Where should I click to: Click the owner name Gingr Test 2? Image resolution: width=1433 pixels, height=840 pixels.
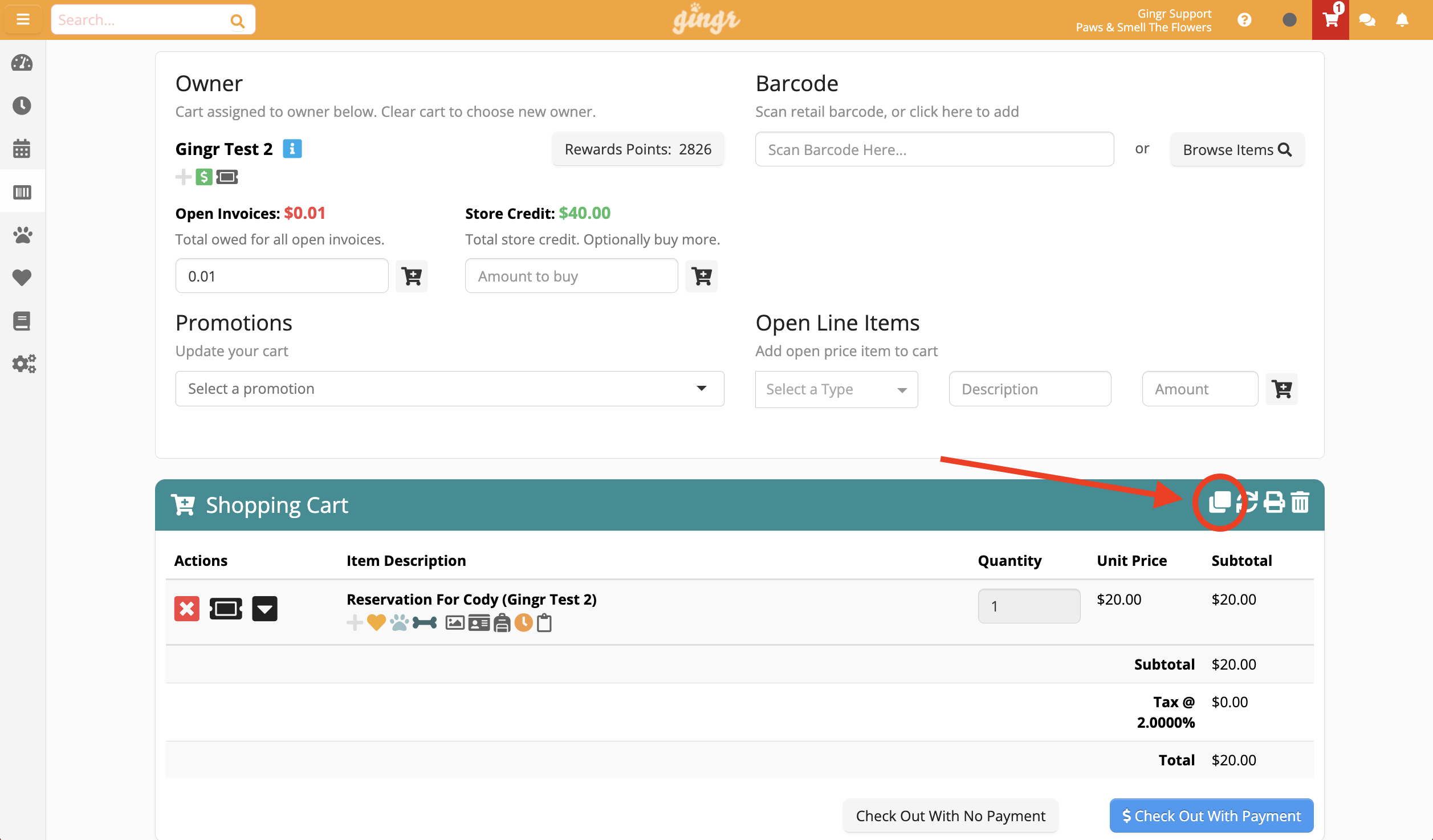224,149
